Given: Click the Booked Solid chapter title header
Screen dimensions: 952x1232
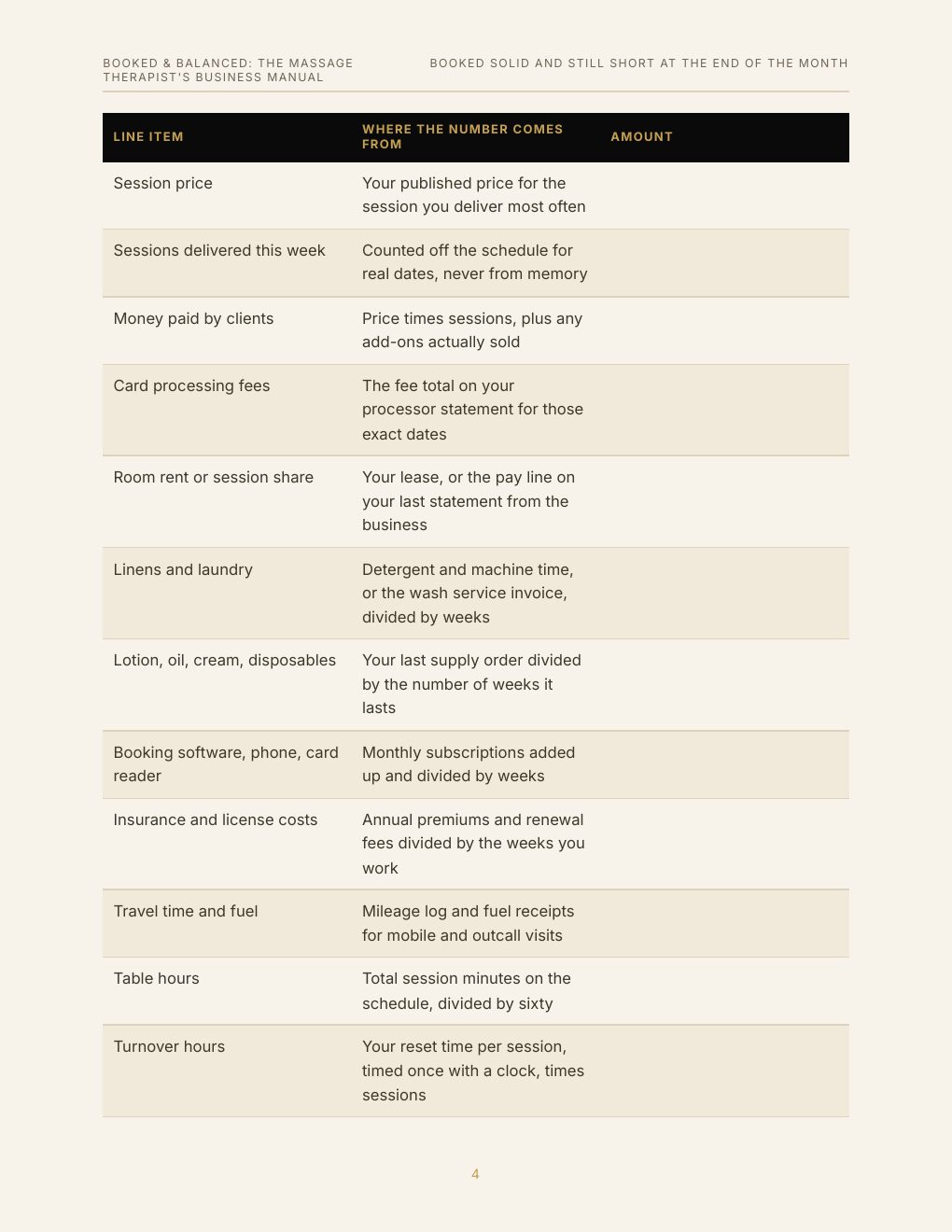Looking at the screenshot, I should 638,63.
